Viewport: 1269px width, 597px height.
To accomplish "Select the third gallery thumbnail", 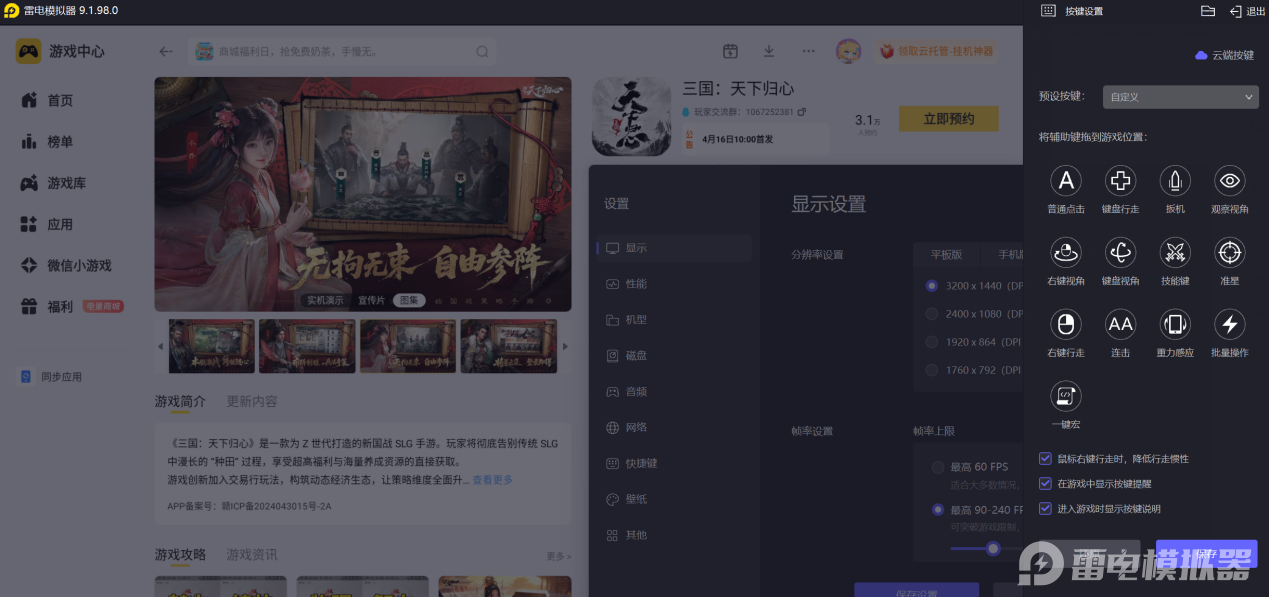I will (x=408, y=346).
